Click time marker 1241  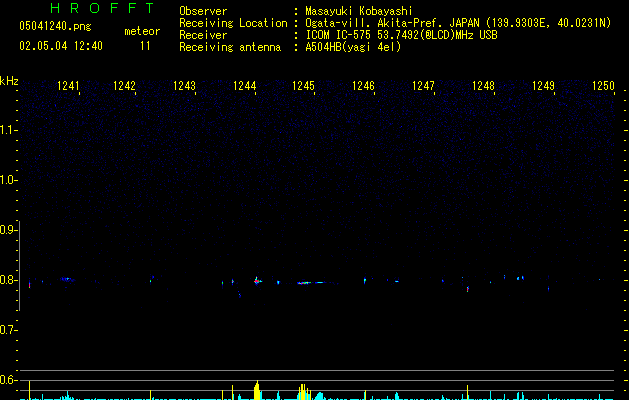(68, 86)
